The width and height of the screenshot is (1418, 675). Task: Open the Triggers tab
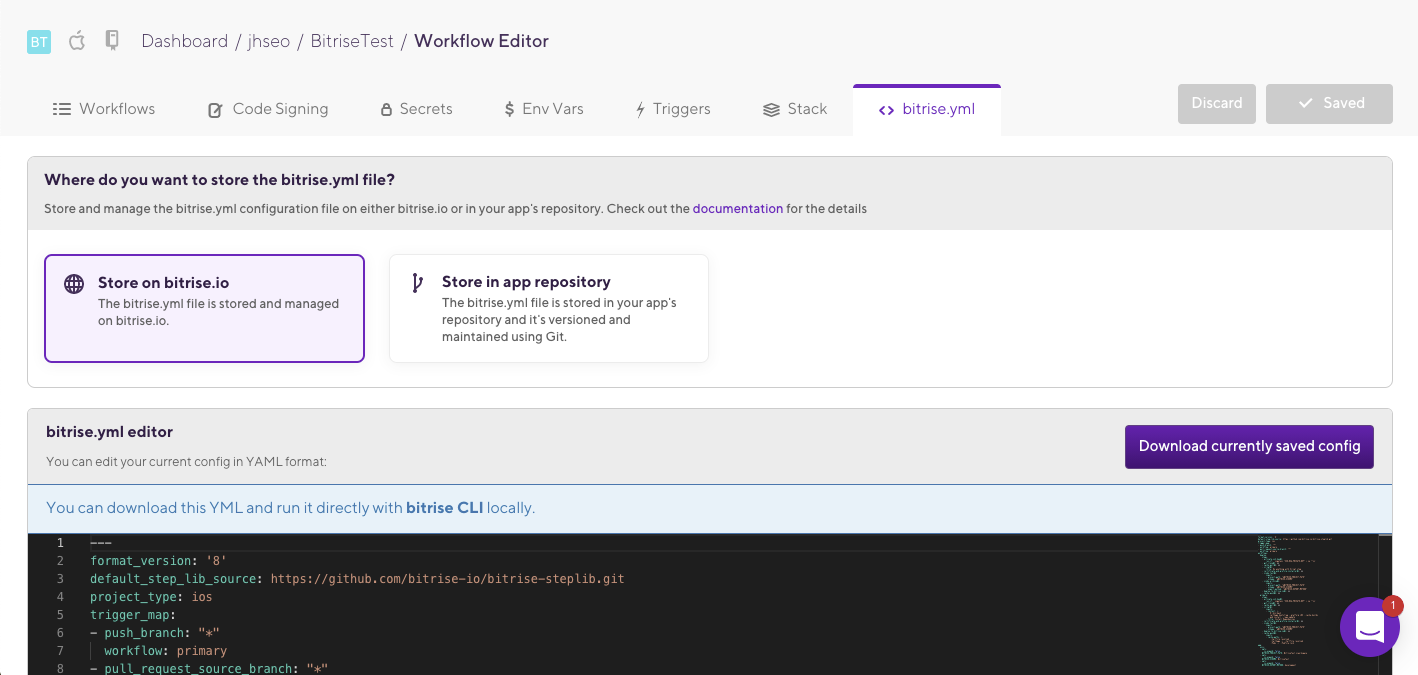pos(673,109)
